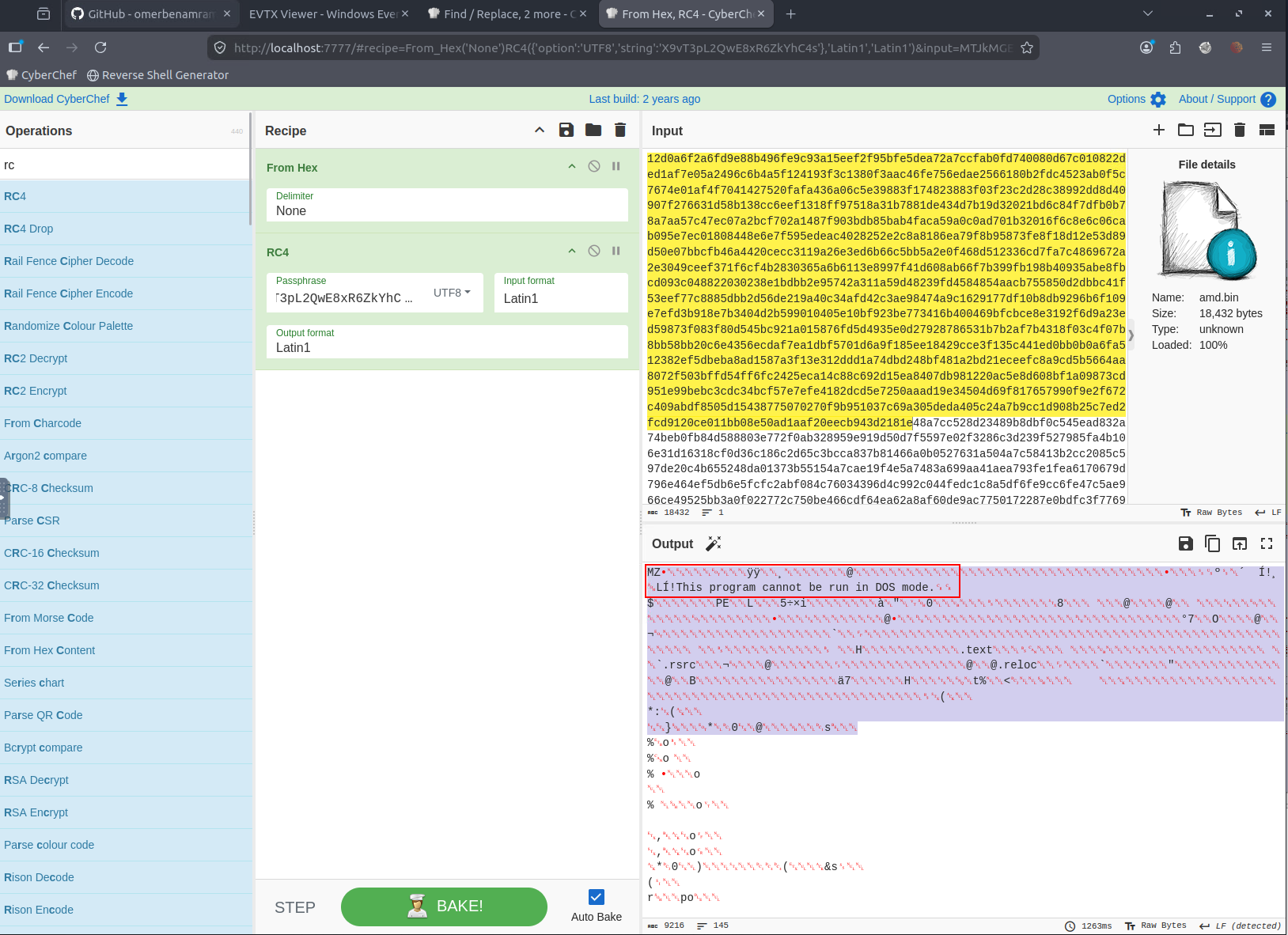Image resolution: width=1288 pixels, height=935 pixels.
Task: Set breakpoint on RC4 operation
Action: (616, 251)
